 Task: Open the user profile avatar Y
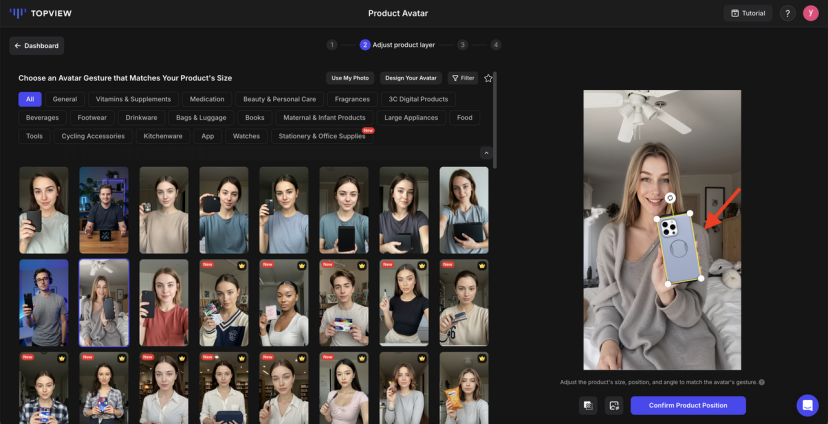pos(811,13)
